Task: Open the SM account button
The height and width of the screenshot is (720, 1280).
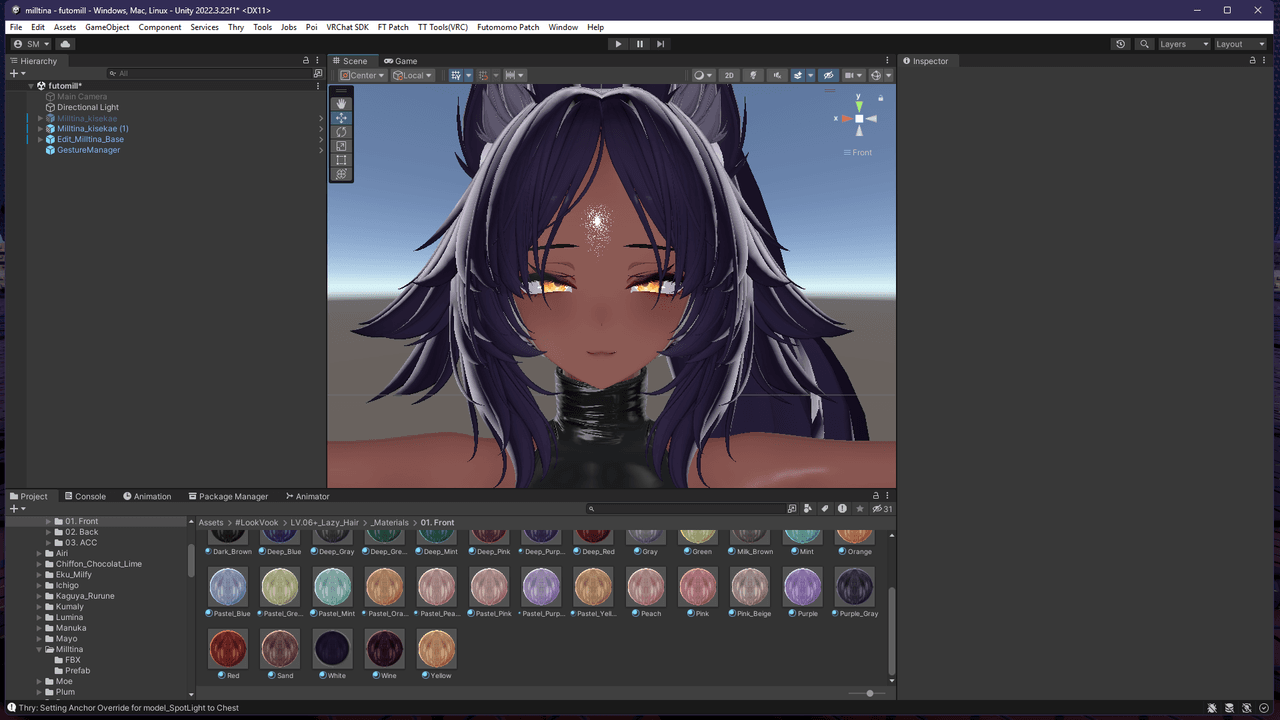Action: coord(31,44)
